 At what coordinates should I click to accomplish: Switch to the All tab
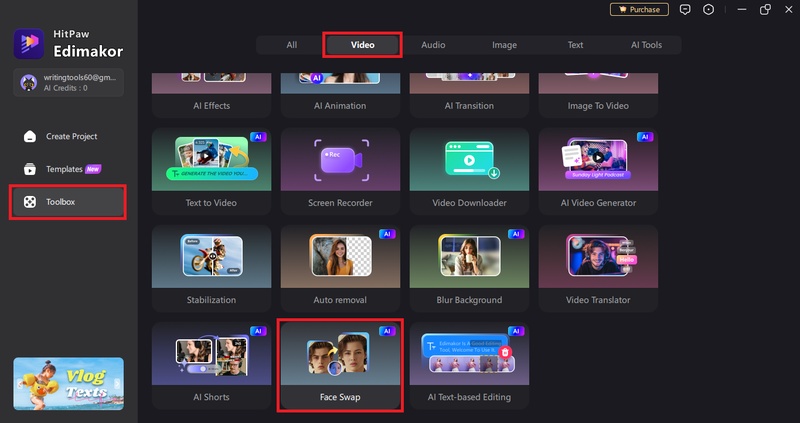291,45
